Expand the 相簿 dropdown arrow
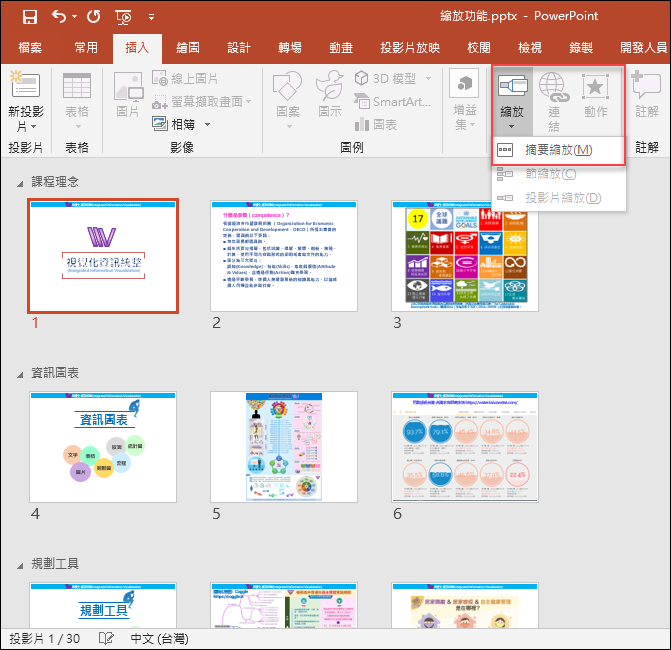 pyautogui.click(x=208, y=125)
